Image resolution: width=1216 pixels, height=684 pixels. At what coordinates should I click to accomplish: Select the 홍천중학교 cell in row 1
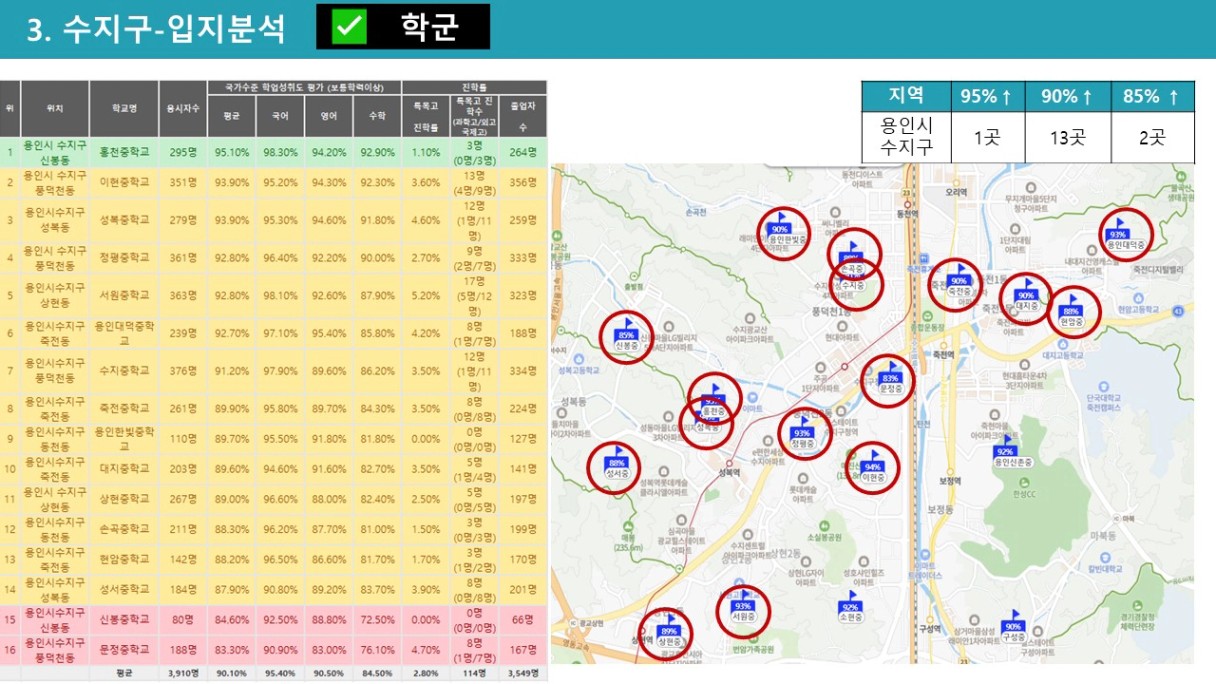tap(124, 152)
